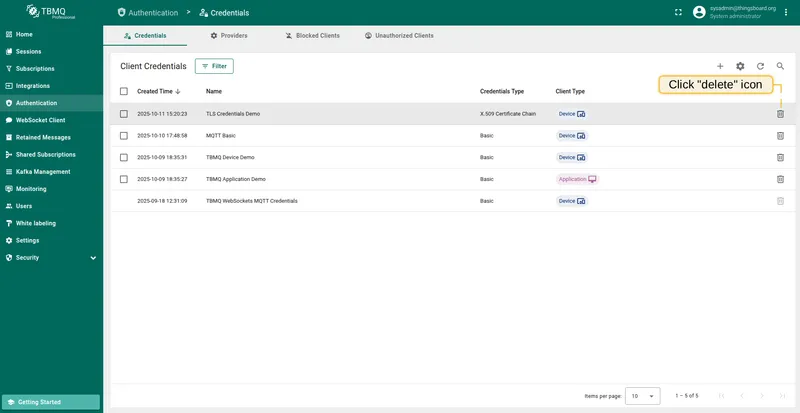Screen dimensions: 800x413
Task: Select all rows header checkbox
Action: click(124, 91)
